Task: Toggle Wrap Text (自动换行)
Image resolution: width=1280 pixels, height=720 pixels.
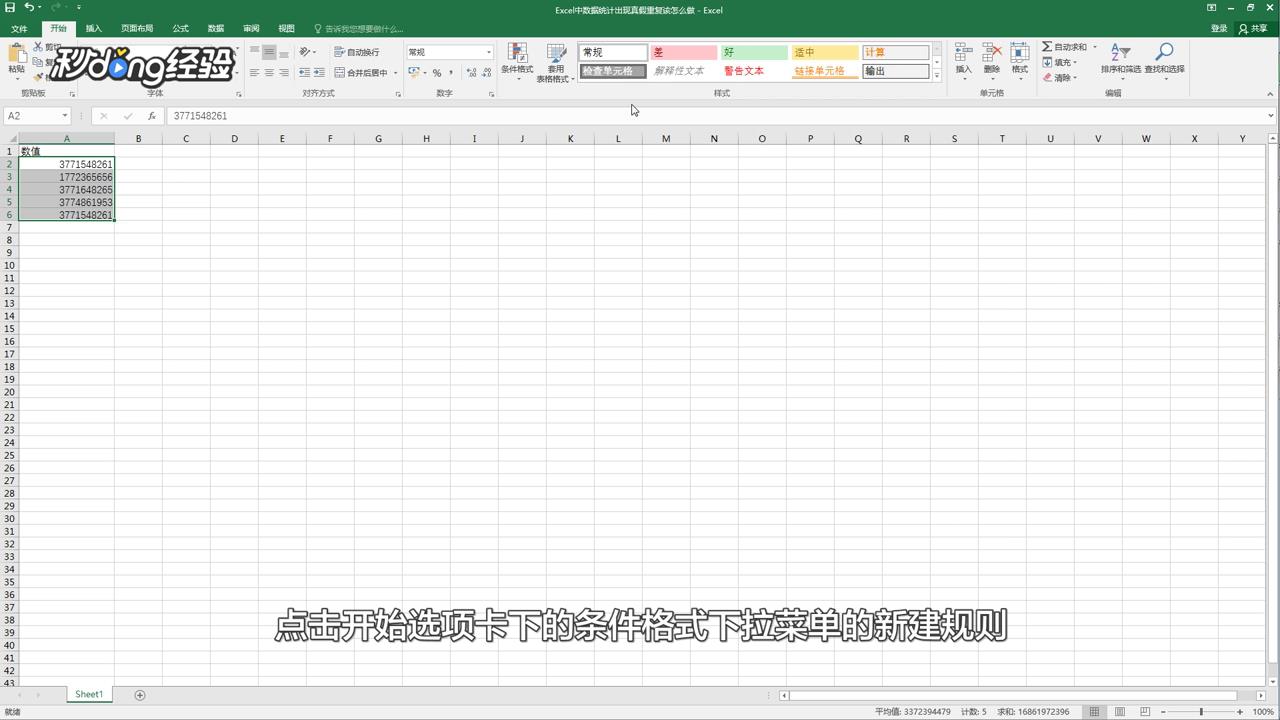Action: pos(357,52)
